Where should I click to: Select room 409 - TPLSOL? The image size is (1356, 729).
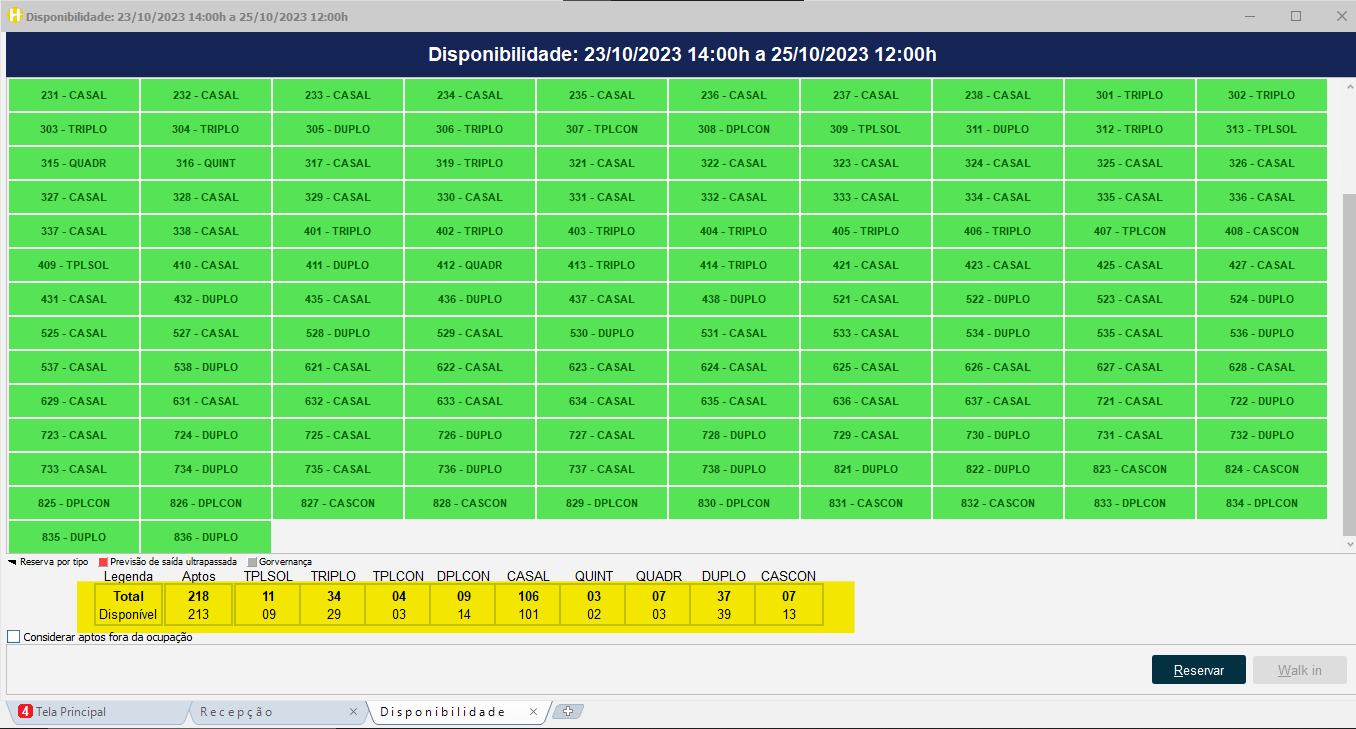74,265
